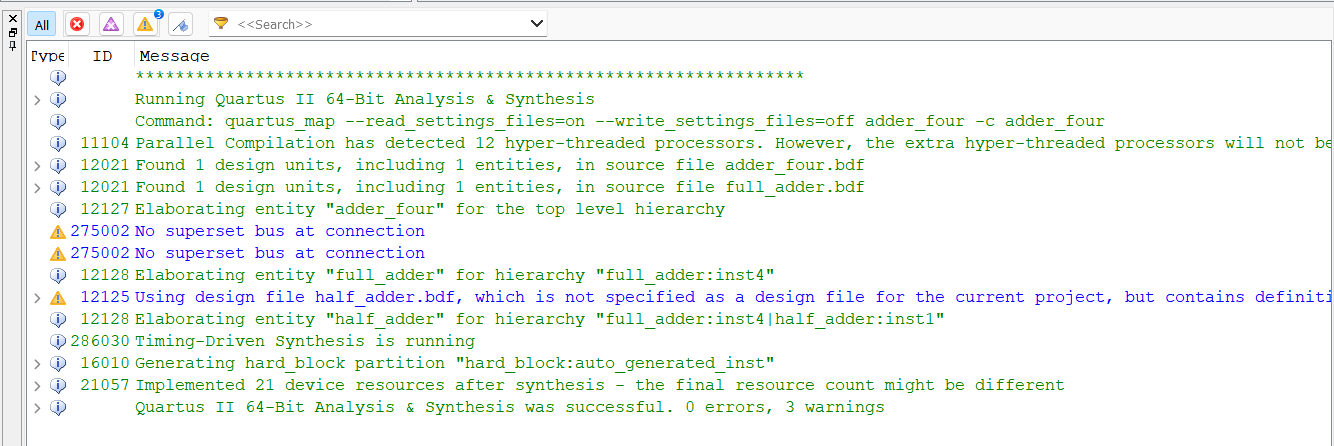Focus the <<Search>> message filter field
The width and height of the screenshot is (1334, 446).
(x=380, y=23)
